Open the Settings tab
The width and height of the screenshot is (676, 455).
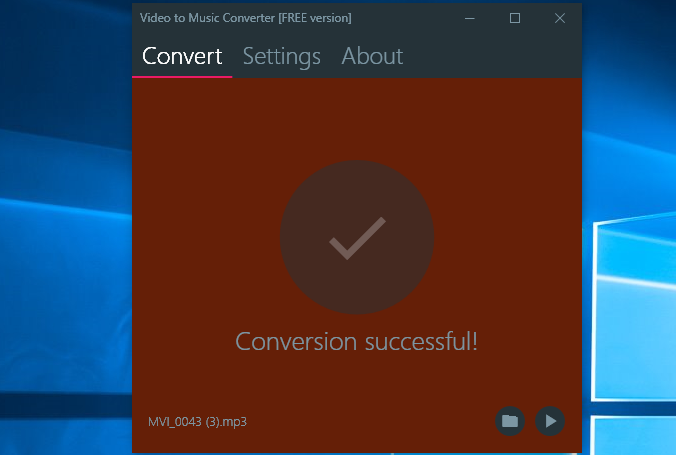(x=282, y=56)
